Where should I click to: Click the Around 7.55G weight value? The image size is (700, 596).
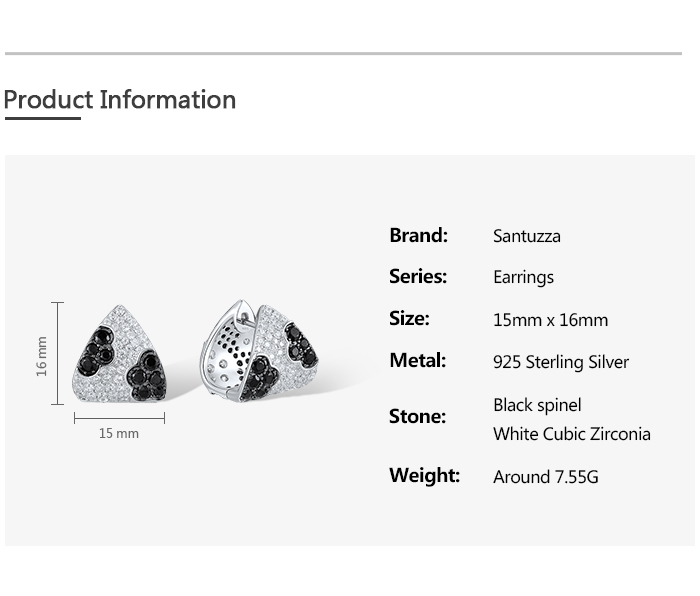(545, 477)
